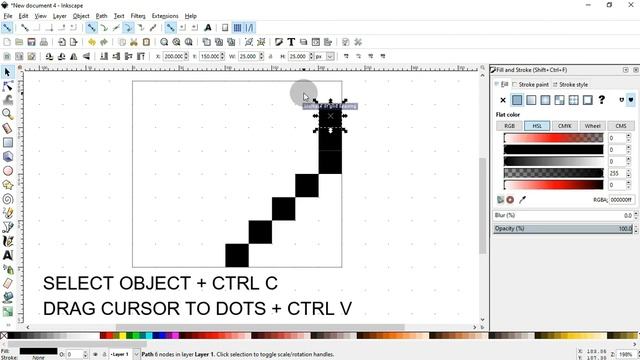Click the RGBA hex input field
The width and height of the screenshot is (640, 360).
(621, 200)
